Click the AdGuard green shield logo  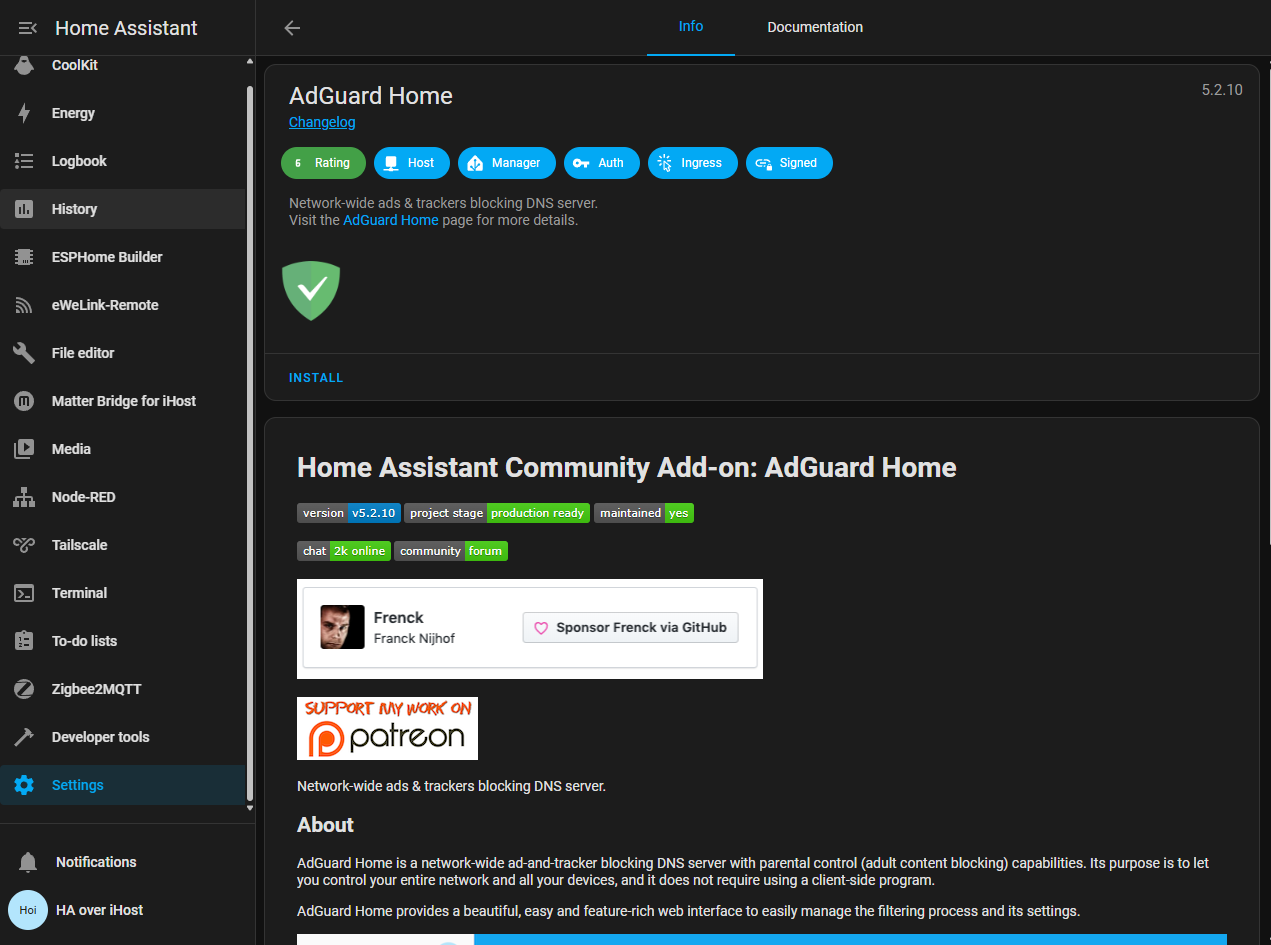click(312, 290)
